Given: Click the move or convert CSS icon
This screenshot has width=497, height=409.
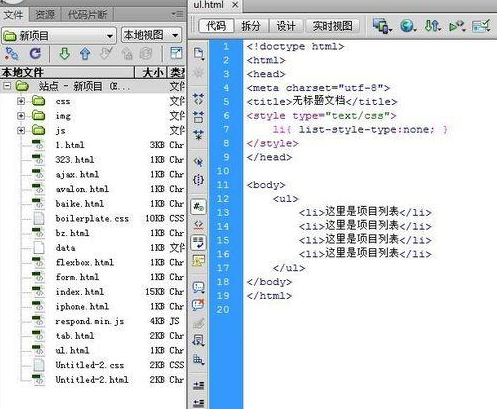Looking at the screenshot, I should coord(199,359).
